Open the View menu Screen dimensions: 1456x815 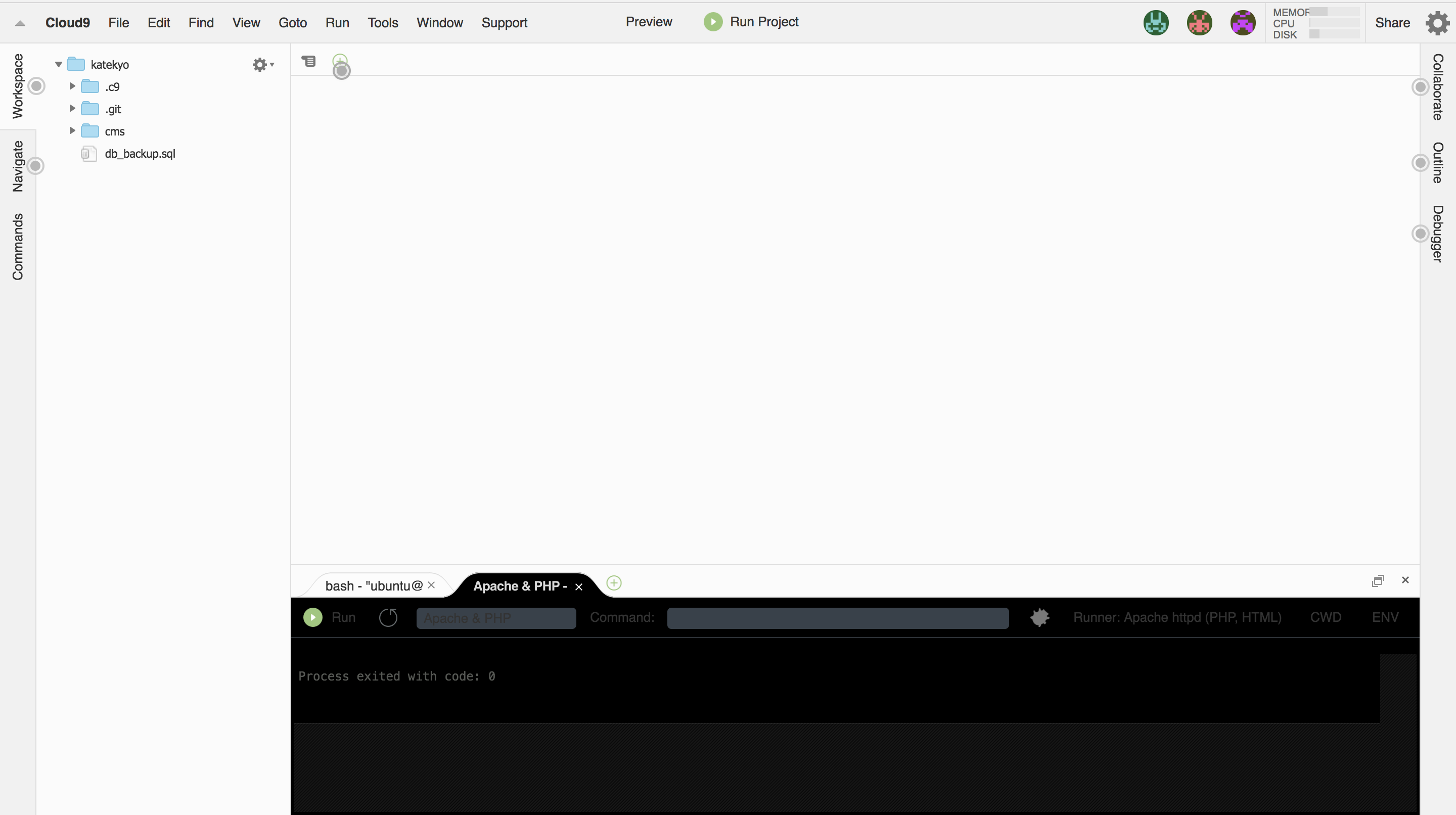[x=246, y=23]
